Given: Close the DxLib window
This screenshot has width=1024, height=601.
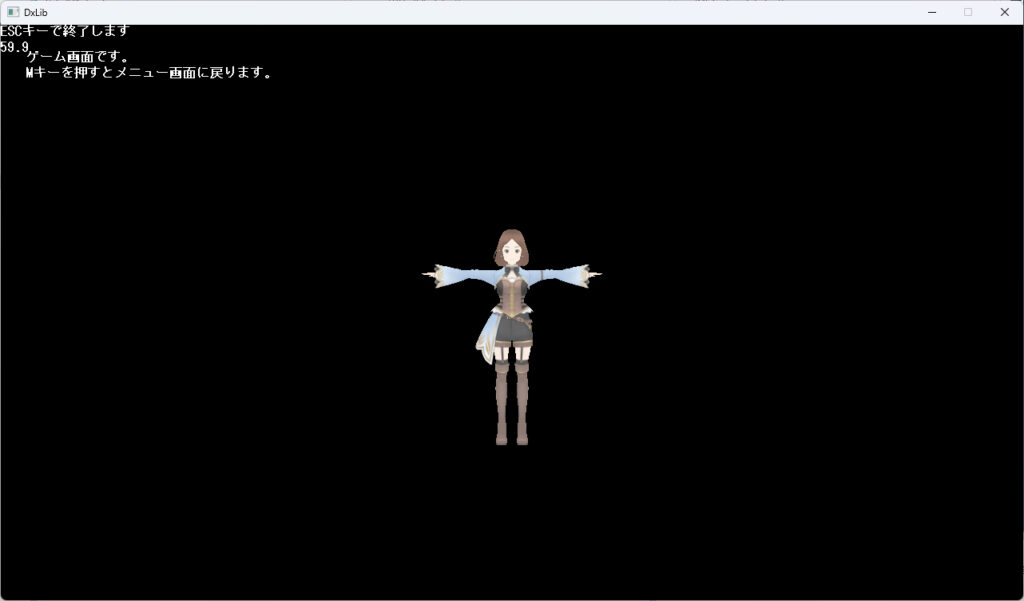Looking at the screenshot, I should click(x=1004, y=12).
